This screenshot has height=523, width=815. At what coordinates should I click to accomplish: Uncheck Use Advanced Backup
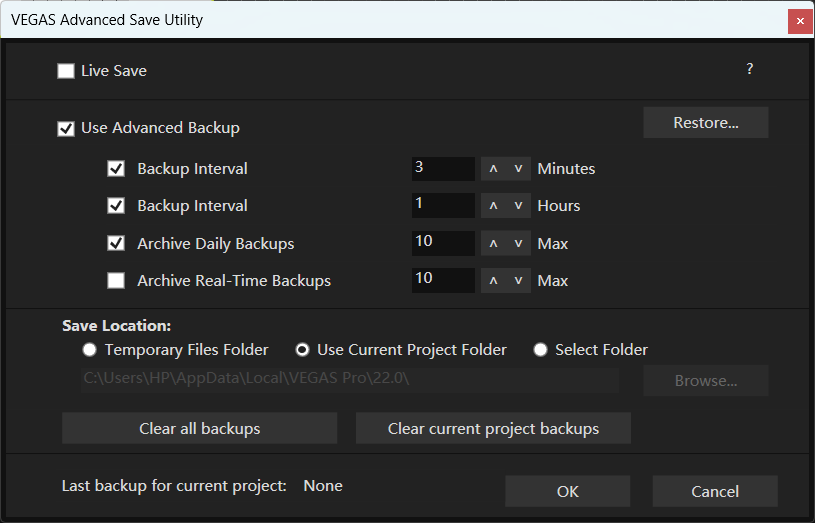66,128
